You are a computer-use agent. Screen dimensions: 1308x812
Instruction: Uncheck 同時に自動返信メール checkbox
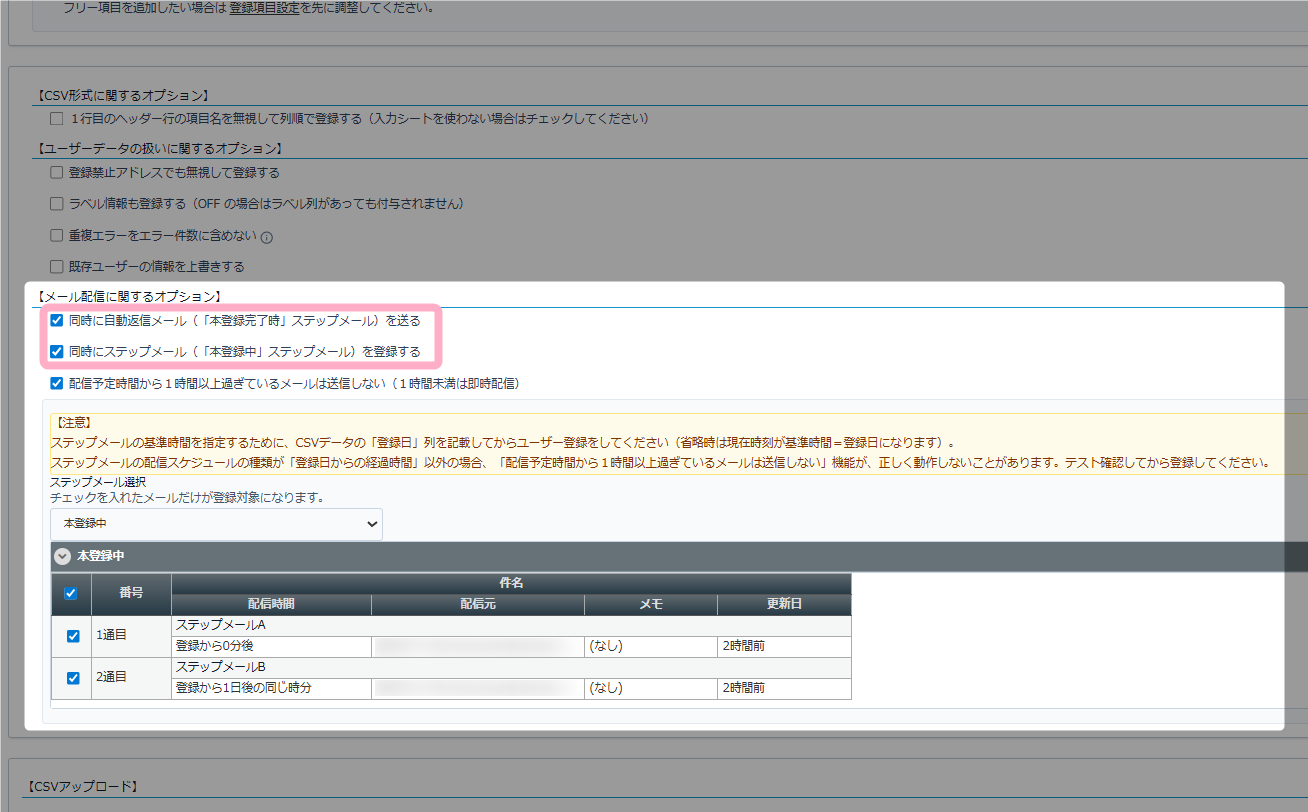coord(57,321)
